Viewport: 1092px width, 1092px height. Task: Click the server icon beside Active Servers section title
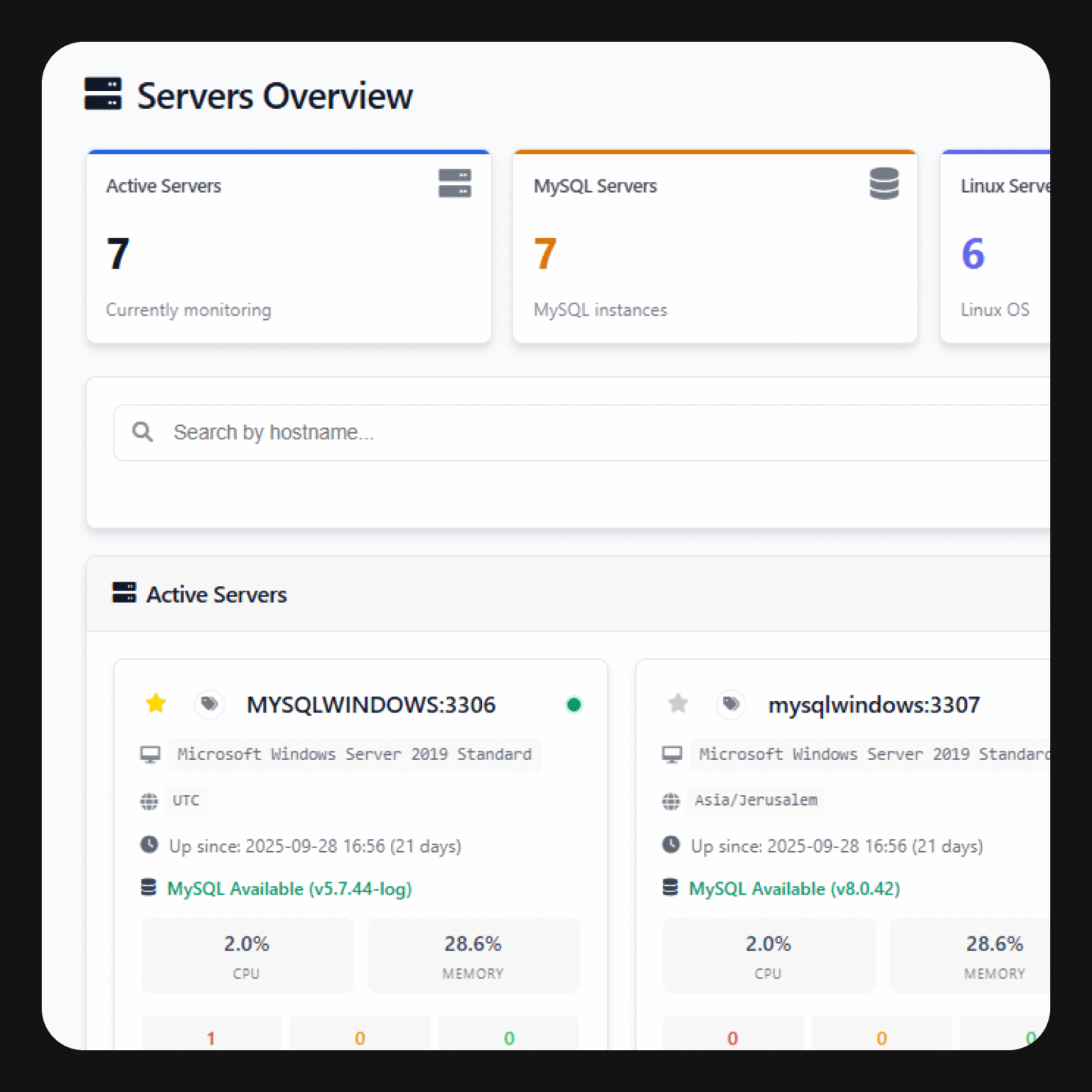coord(124,592)
